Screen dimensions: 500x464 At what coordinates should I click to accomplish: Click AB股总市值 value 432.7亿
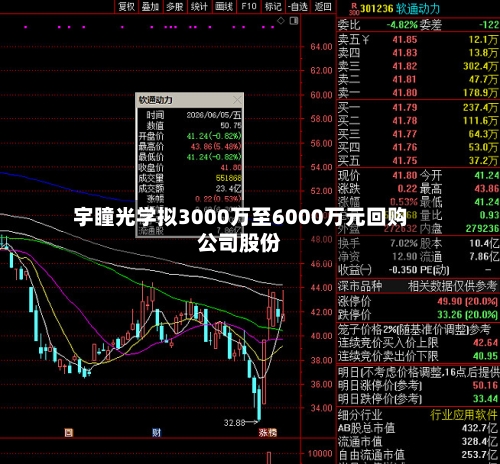point(480,428)
